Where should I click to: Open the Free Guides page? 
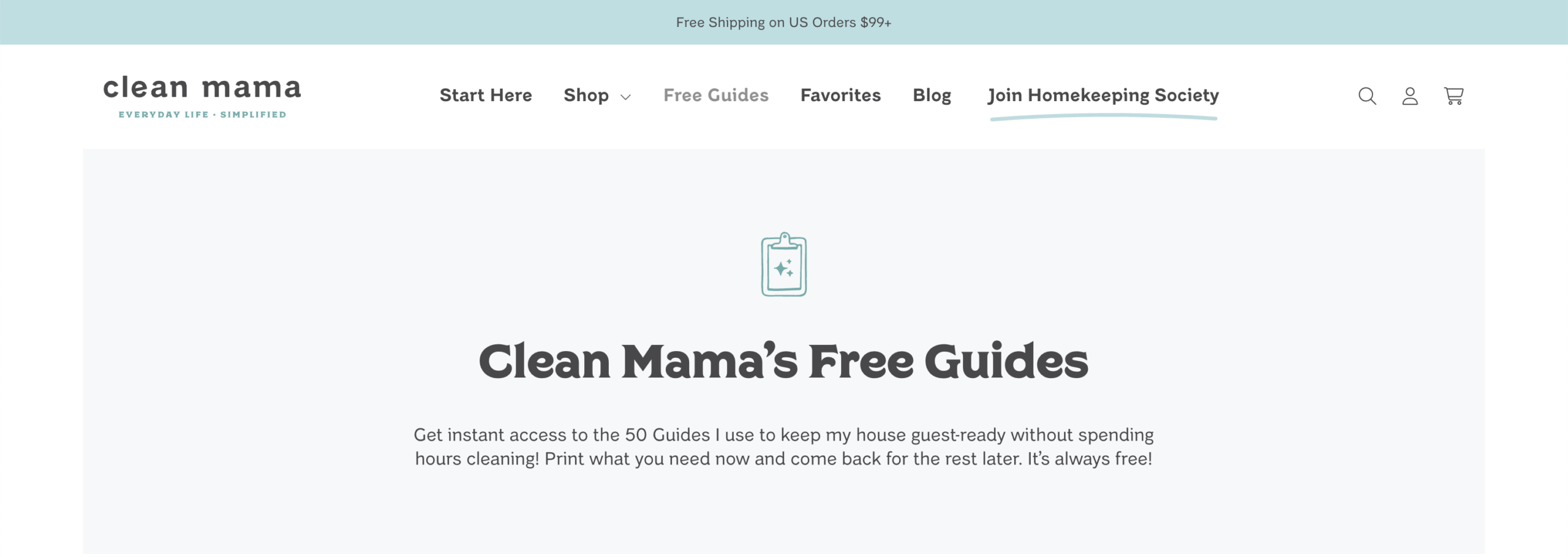716,96
